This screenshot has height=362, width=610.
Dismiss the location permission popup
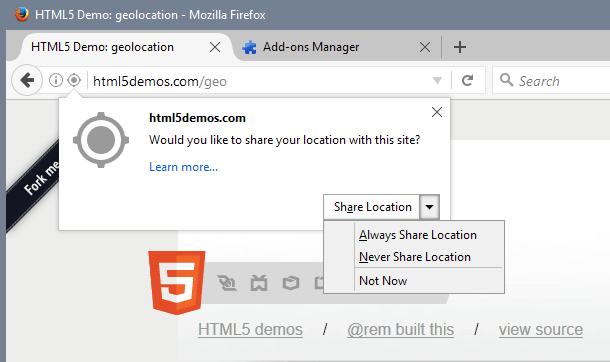pyautogui.click(x=437, y=112)
